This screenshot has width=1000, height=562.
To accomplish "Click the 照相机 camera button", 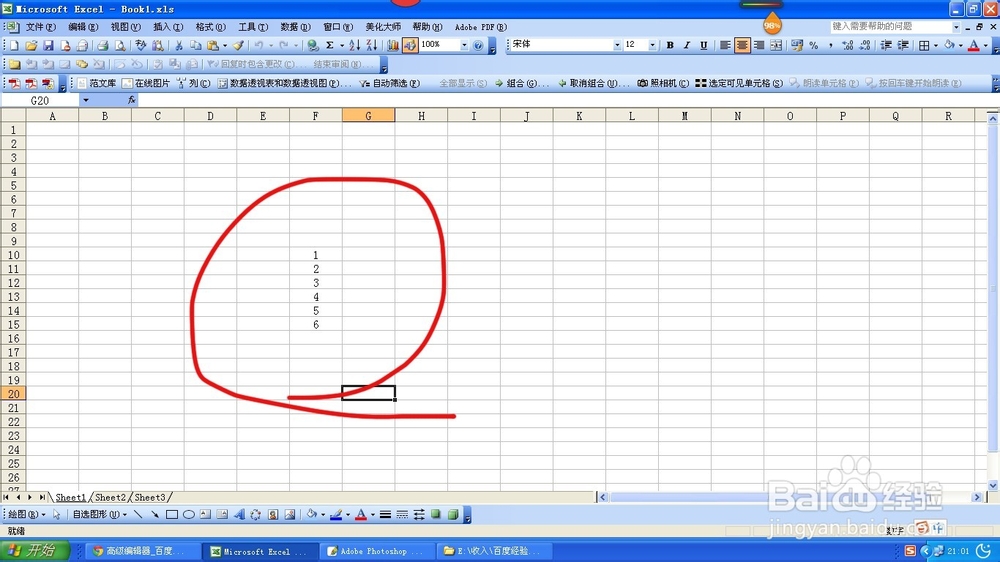I will pos(663,84).
